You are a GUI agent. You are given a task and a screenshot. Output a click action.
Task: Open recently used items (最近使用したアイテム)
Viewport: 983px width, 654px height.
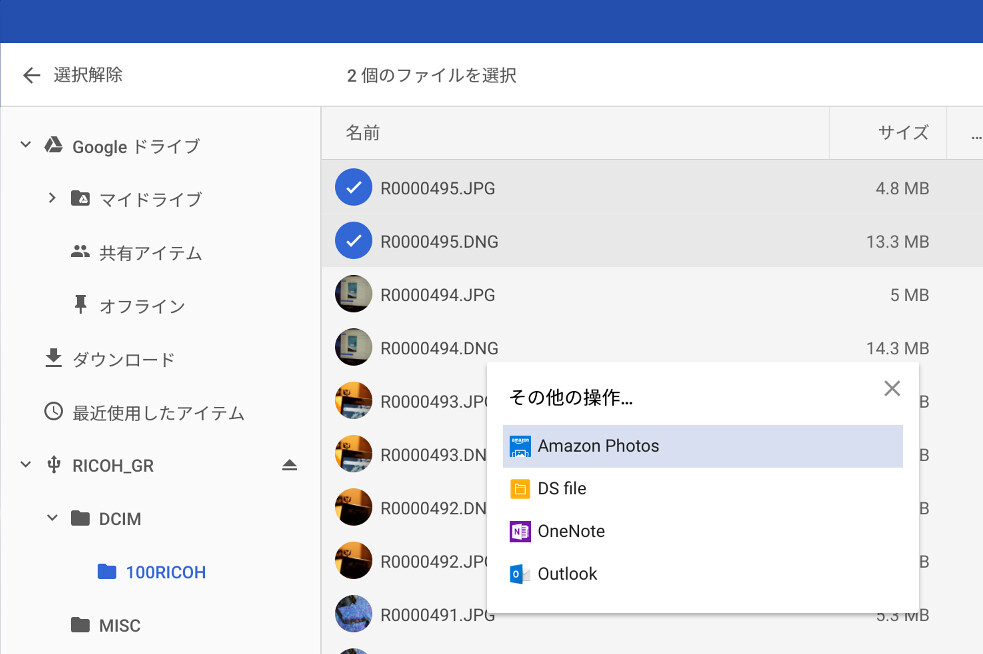point(157,412)
